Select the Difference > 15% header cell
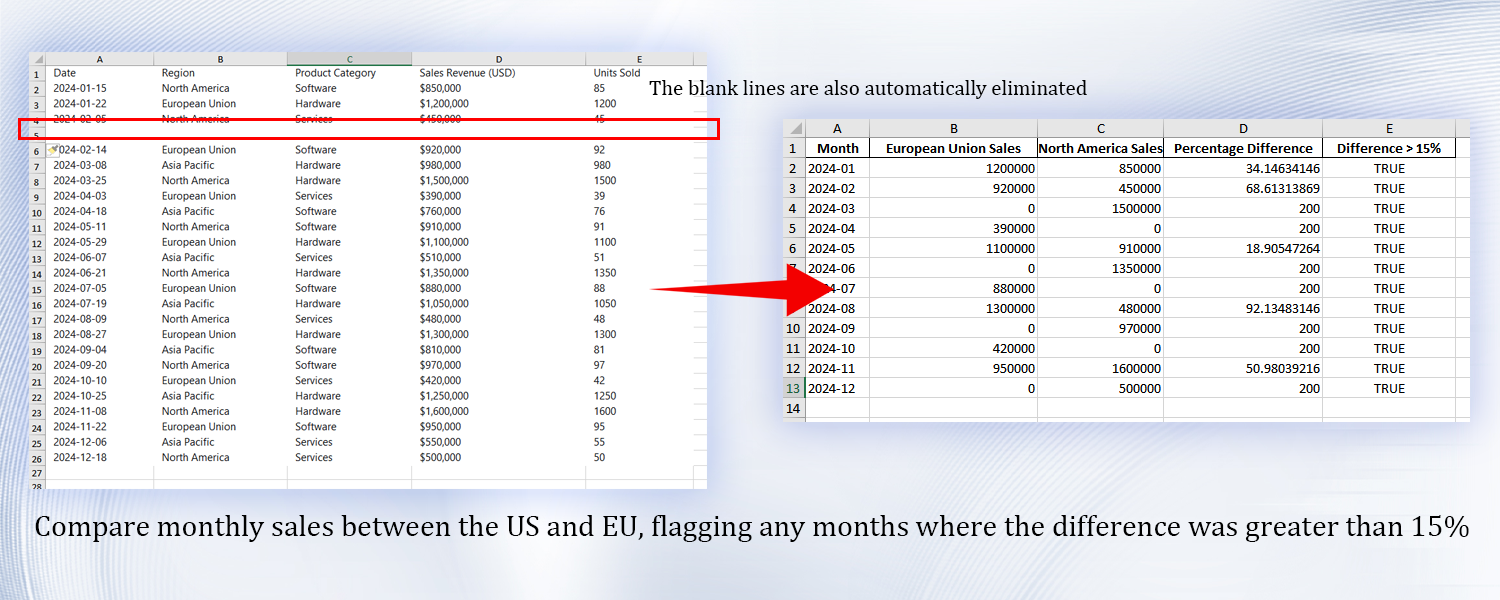 pos(1388,148)
